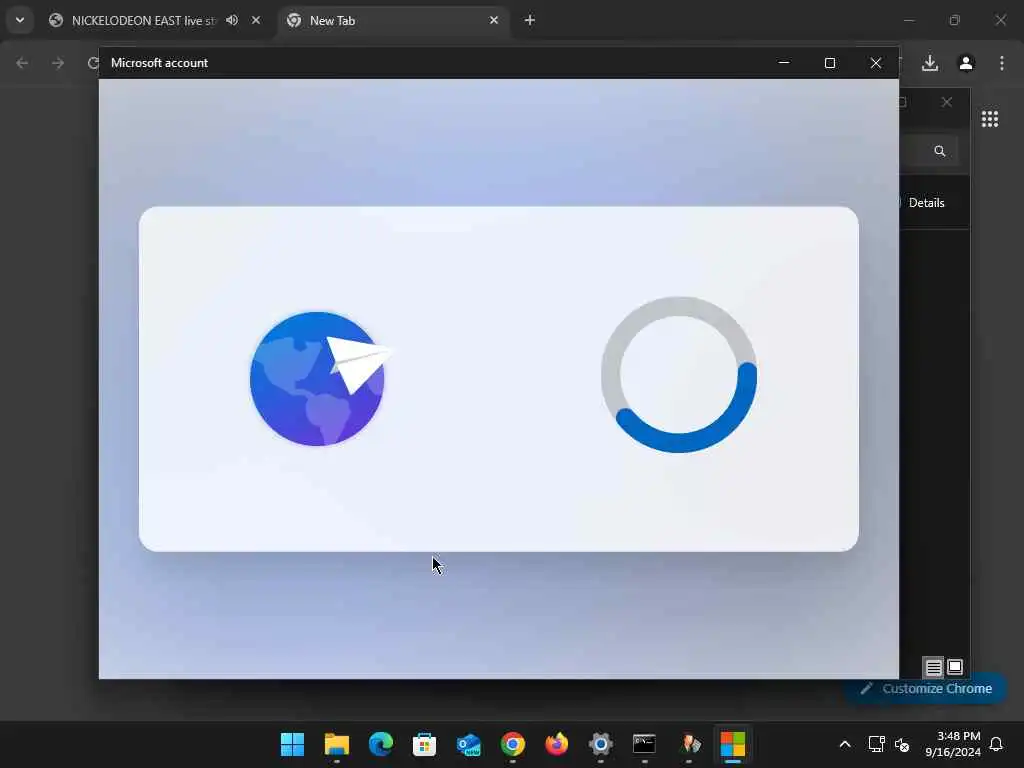The width and height of the screenshot is (1024, 768).
Task: Open the muted volume tray icon
Action: pos(902,744)
